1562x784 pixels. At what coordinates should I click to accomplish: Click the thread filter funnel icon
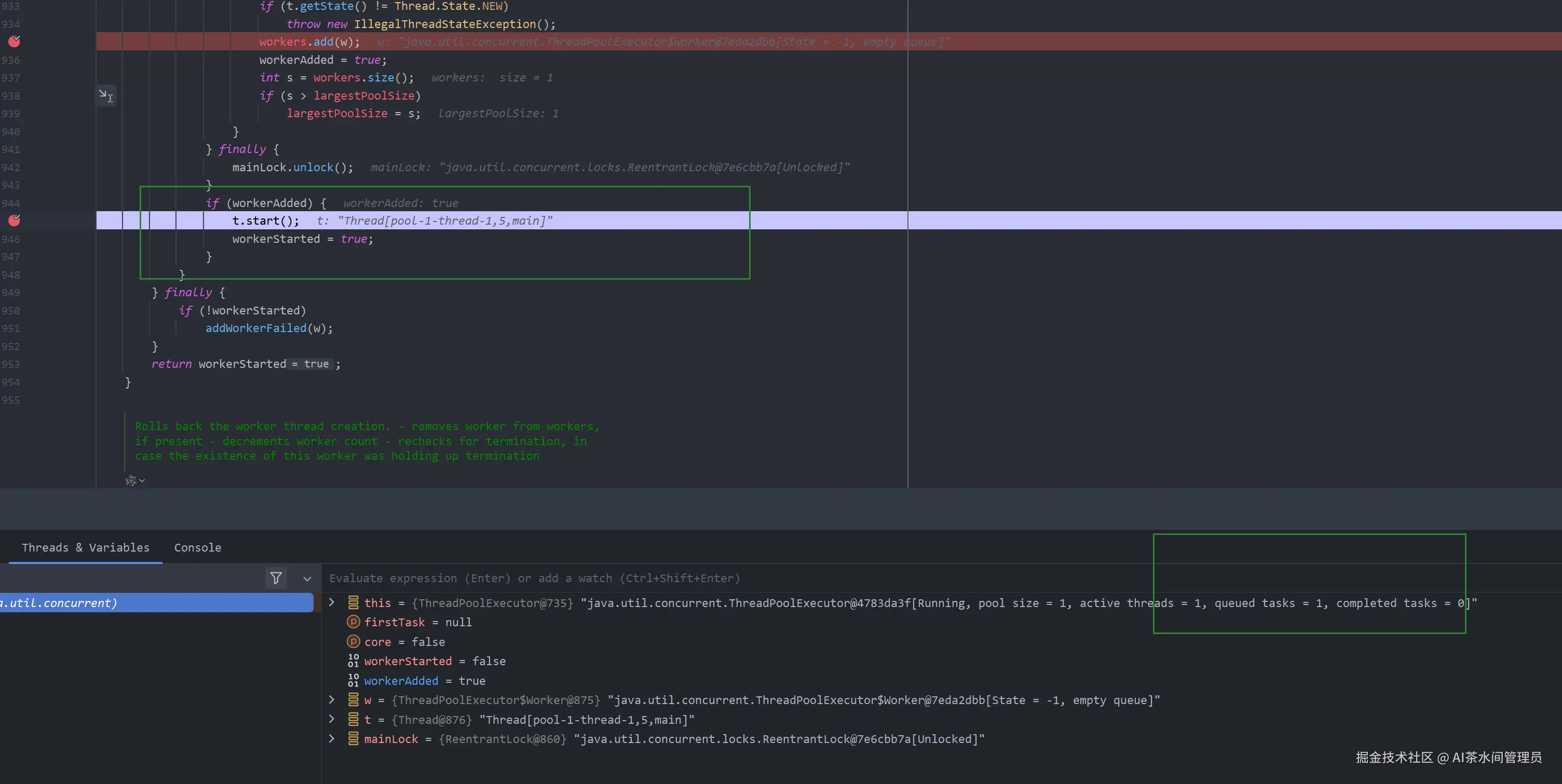pyautogui.click(x=276, y=578)
